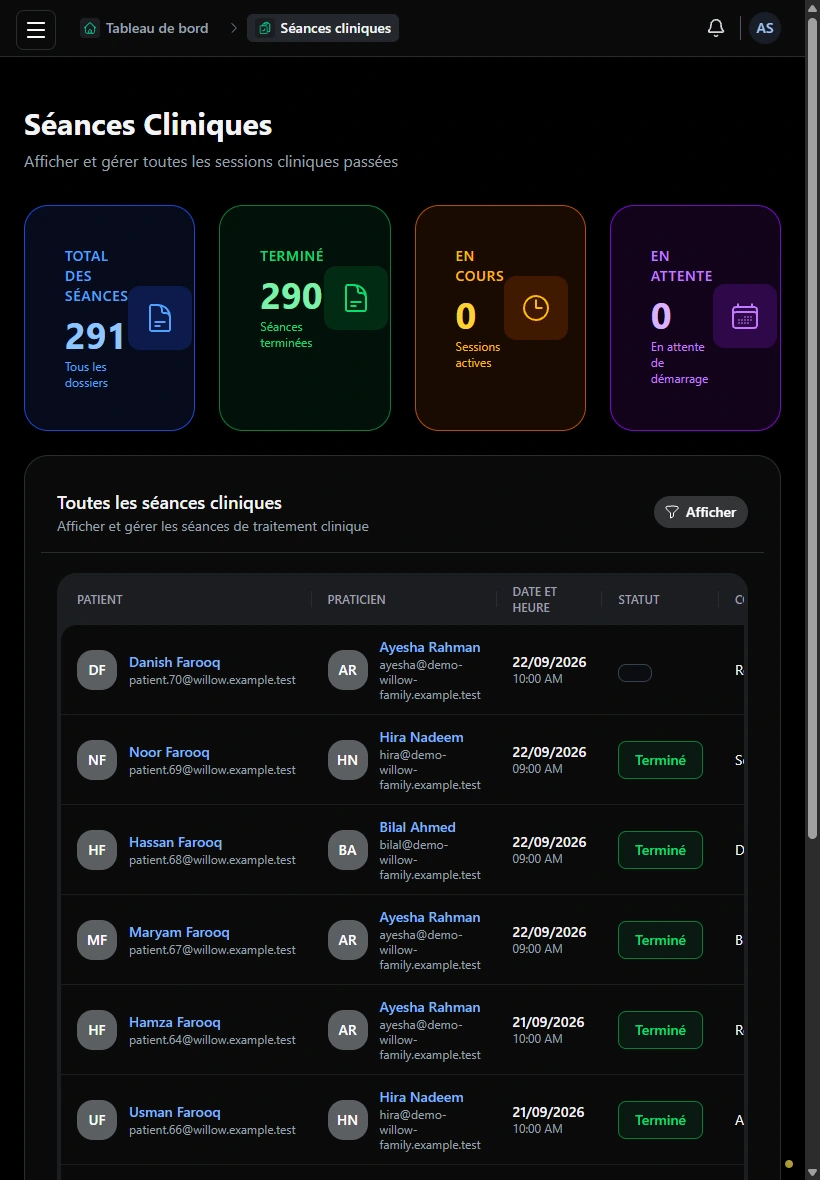Image resolution: width=820 pixels, height=1180 pixels.
Task: Click the Toutes les séances cliniques heading
Action: click(169, 503)
